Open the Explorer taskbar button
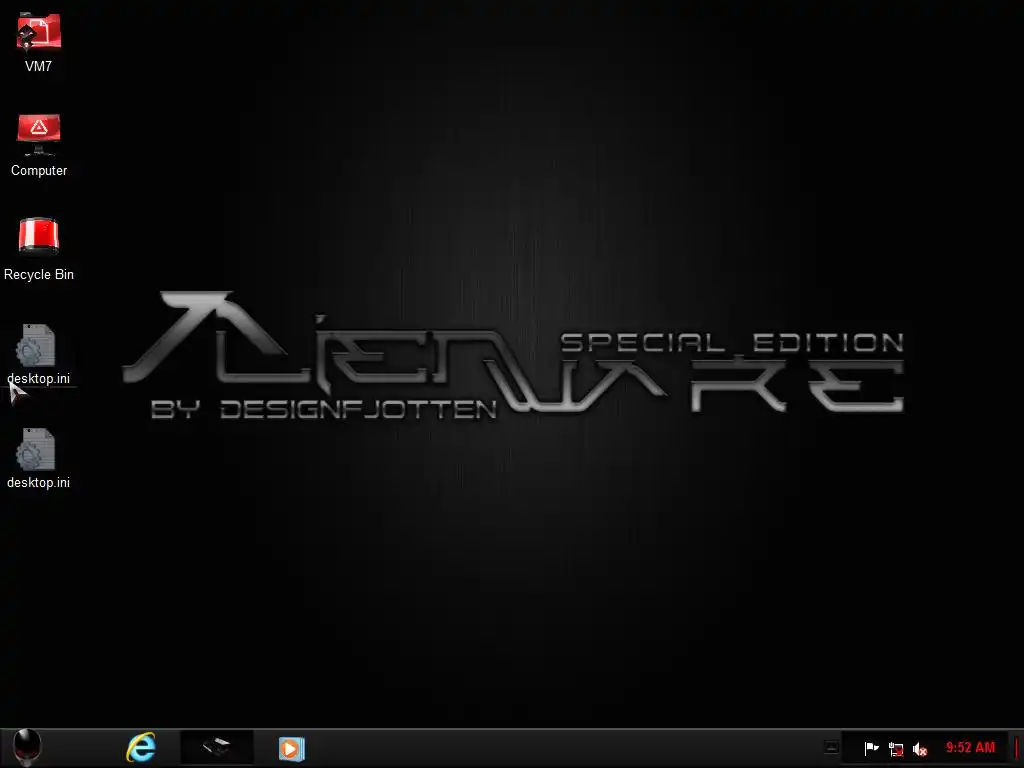Viewport: 1024px width, 768px height. [x=216, y=747]
